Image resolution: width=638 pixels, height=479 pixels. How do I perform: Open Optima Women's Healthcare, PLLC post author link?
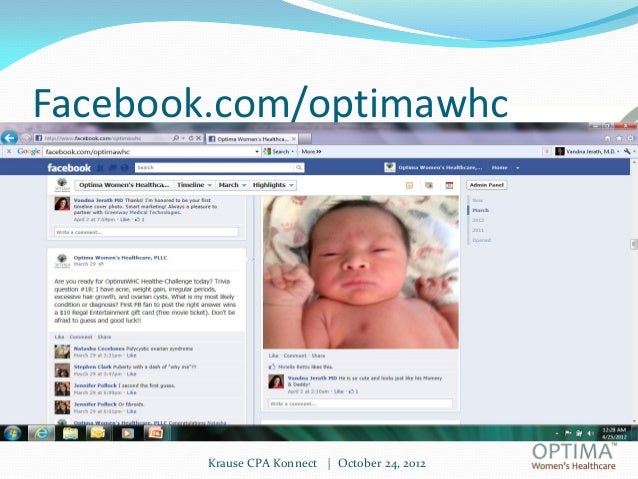point(120,258)
